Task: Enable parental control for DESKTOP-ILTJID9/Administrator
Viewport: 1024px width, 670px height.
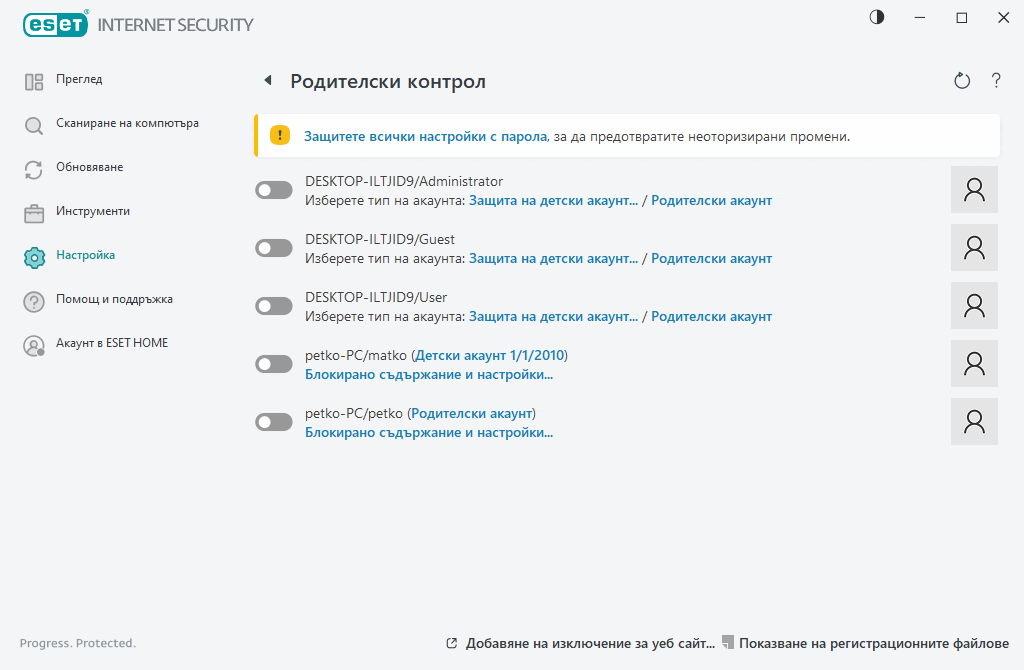Action: (273, 189)
